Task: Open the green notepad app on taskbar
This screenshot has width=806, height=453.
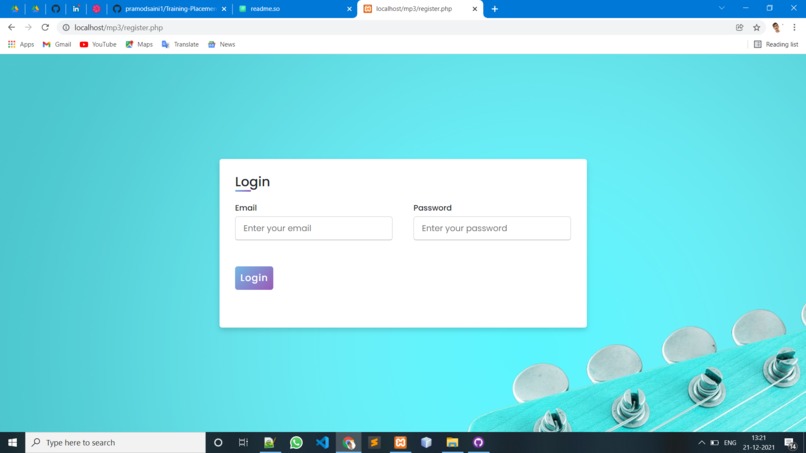Action: [x=269, y=442]
